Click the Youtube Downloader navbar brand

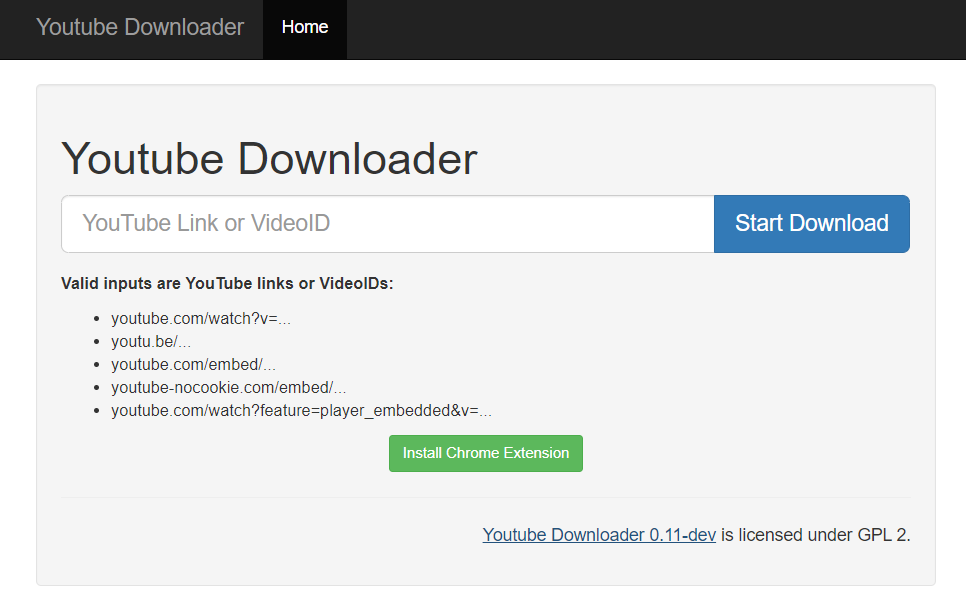[140, 27]
